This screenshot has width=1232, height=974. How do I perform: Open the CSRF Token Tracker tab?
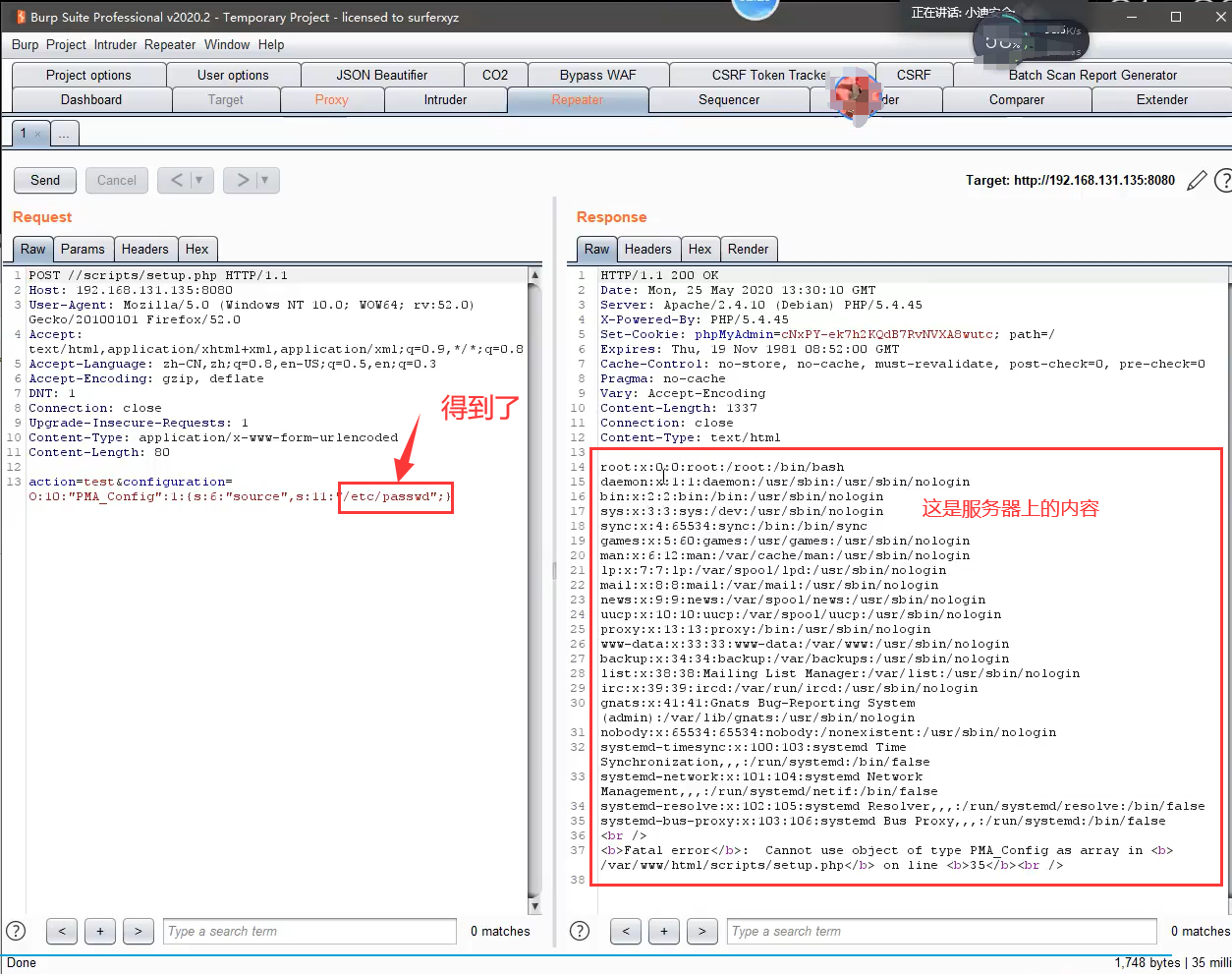tap(769, 75)
